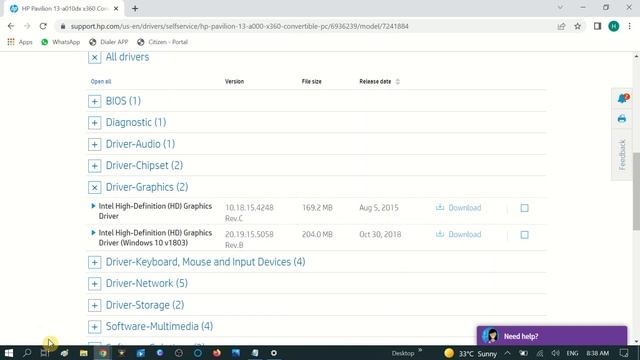Open Task View in the taskbar
Image resolution: width=640 pixels, height=360 pixels.
[45, 353]
